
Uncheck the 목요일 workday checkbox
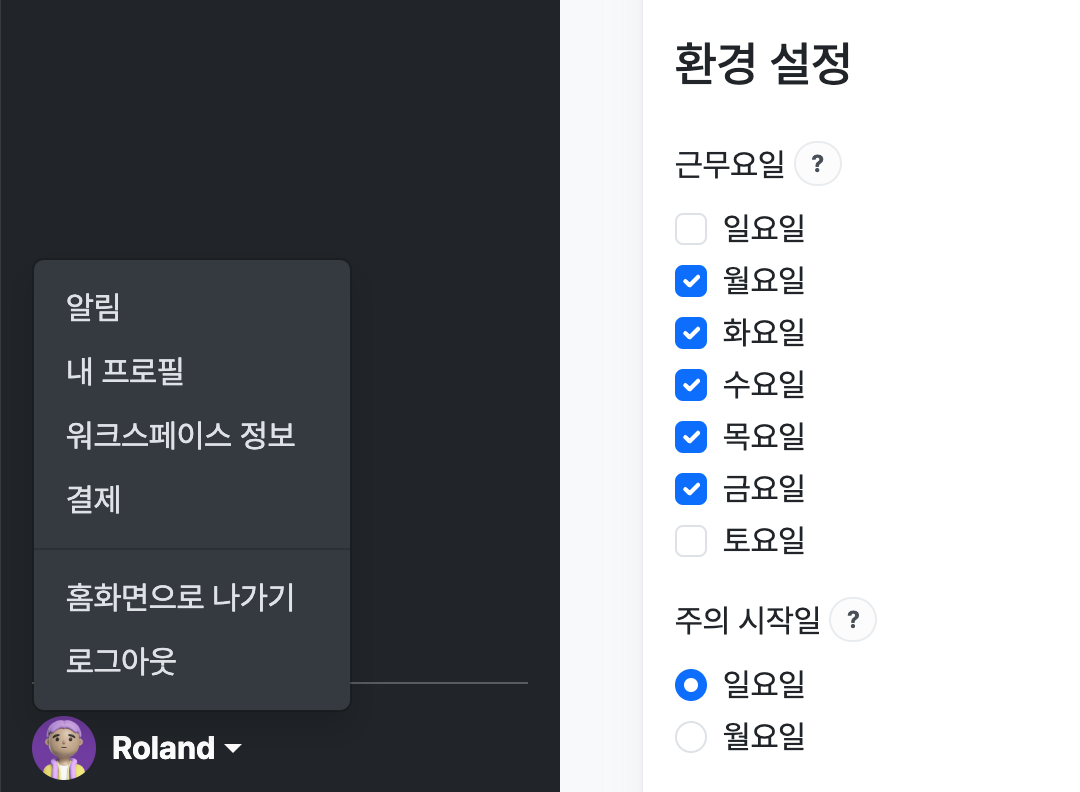(691, 437)
